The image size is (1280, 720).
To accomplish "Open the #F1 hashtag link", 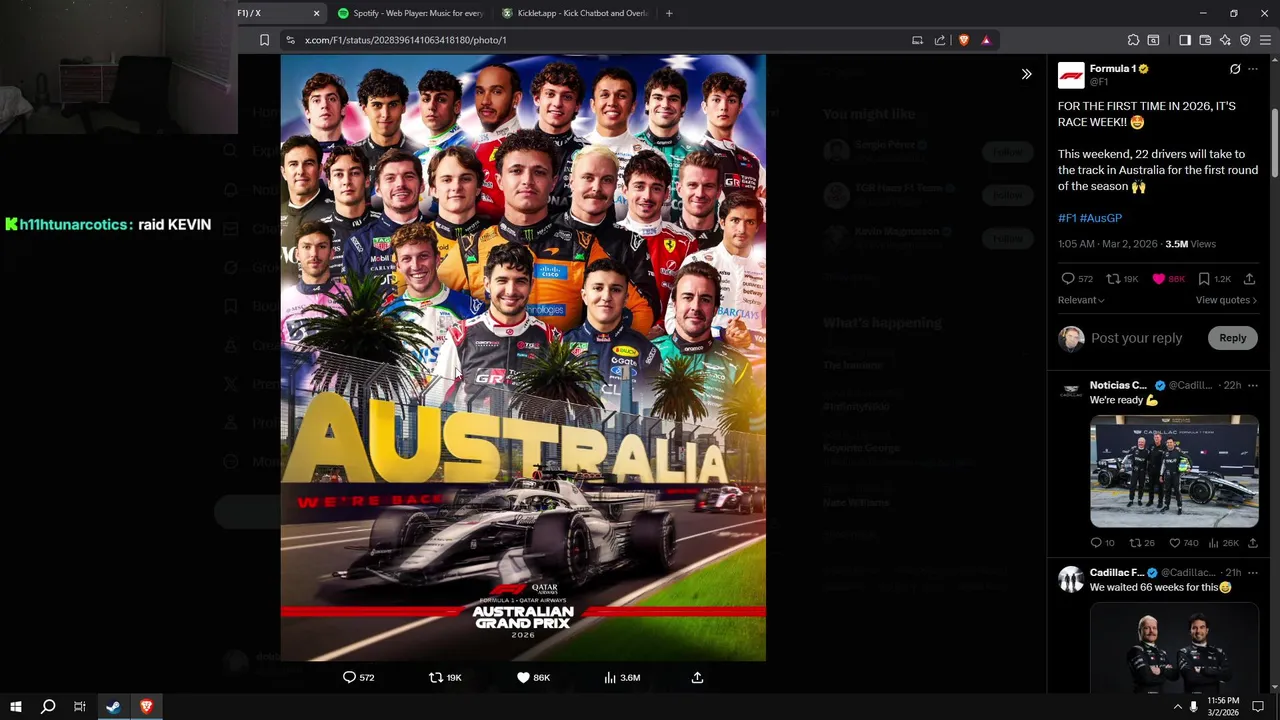I will click(x=1067, y=218).
